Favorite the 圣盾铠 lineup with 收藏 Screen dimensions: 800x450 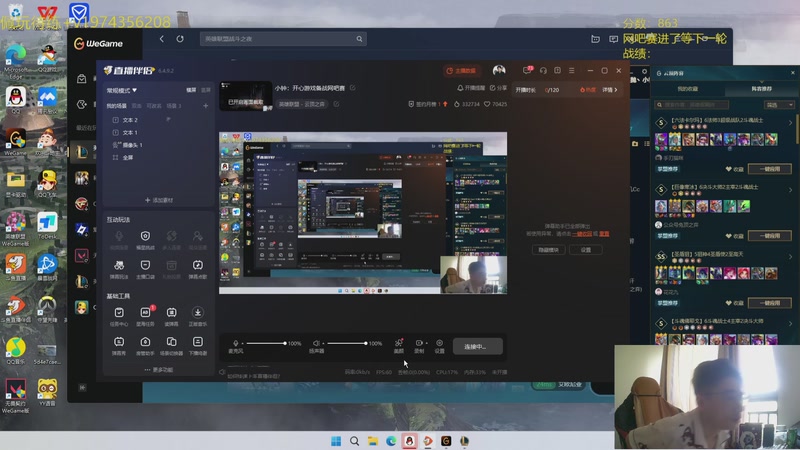[x=734, y=303]
